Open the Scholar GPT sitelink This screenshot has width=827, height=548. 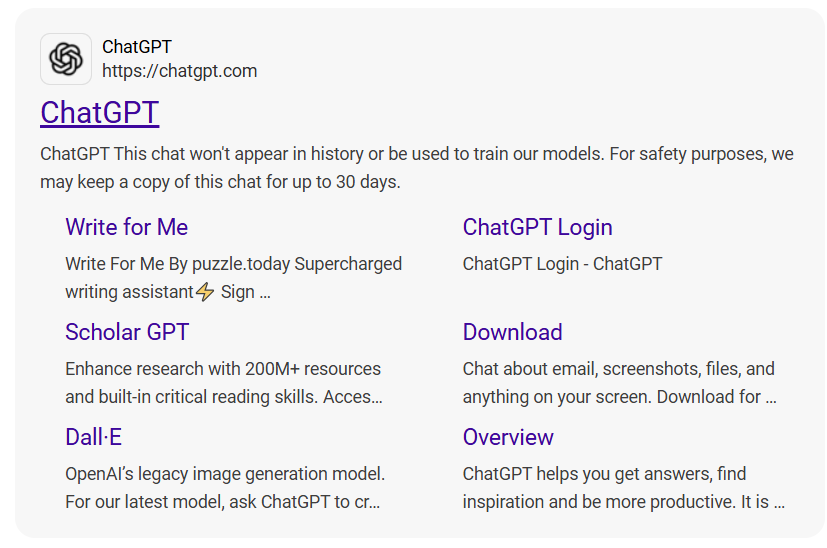(x=127, y=332)
